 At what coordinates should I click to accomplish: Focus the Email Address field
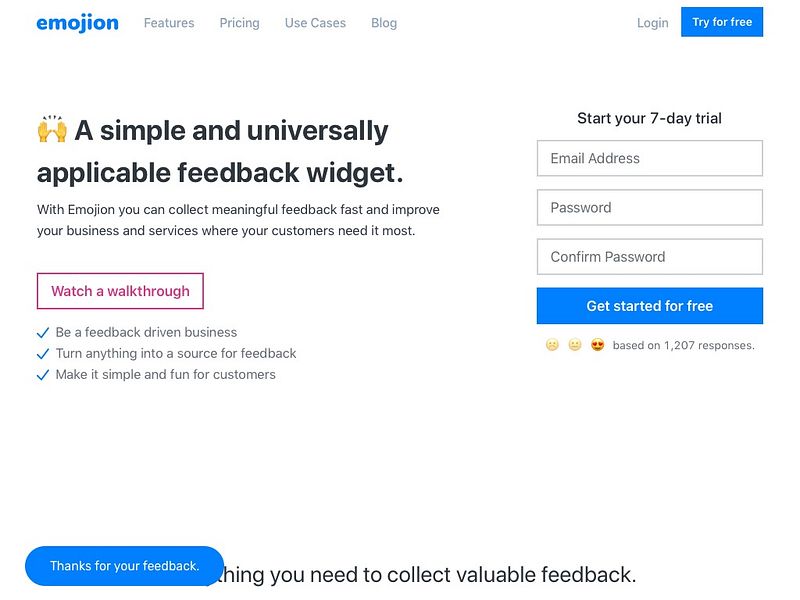[649, 158]
